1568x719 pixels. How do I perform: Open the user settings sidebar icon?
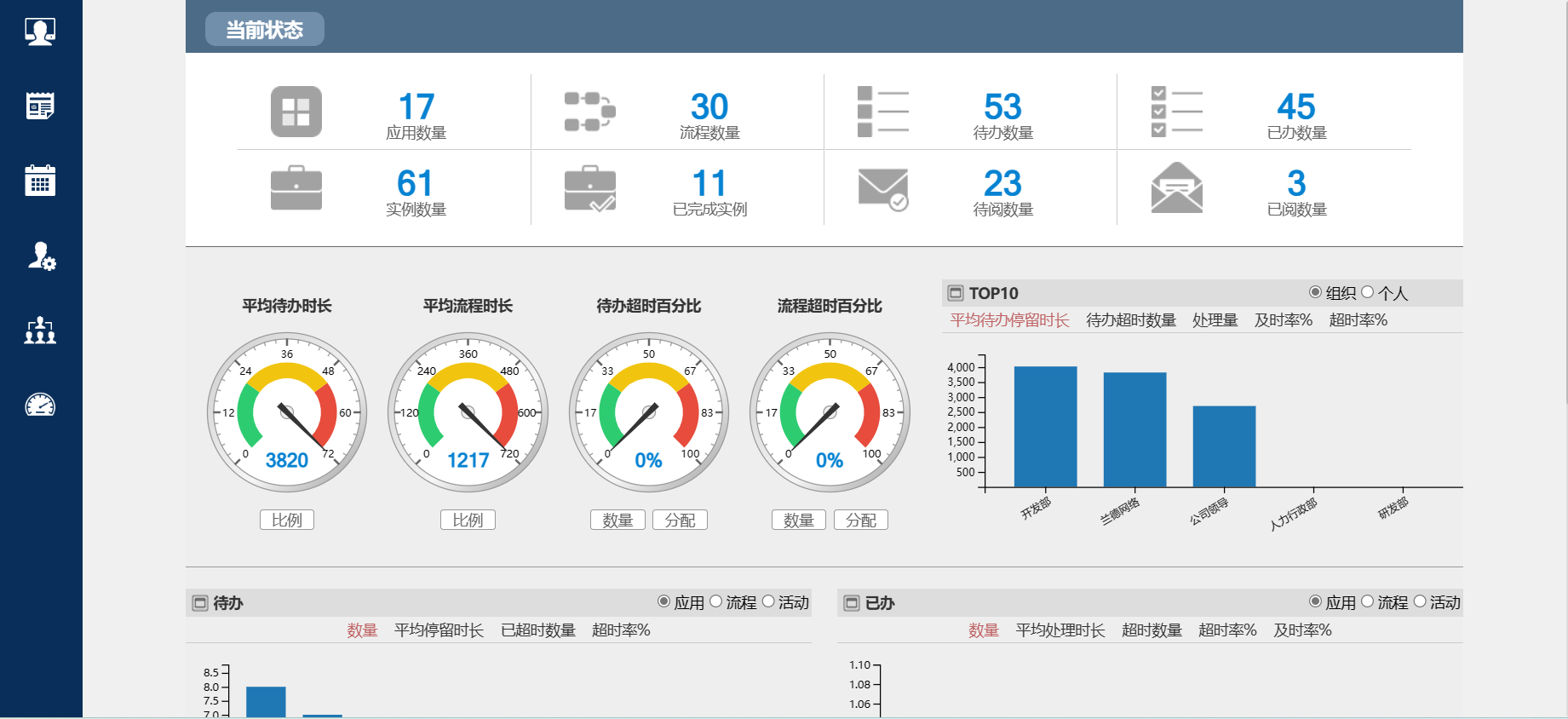pyautogui.click(x=41, y=256)
